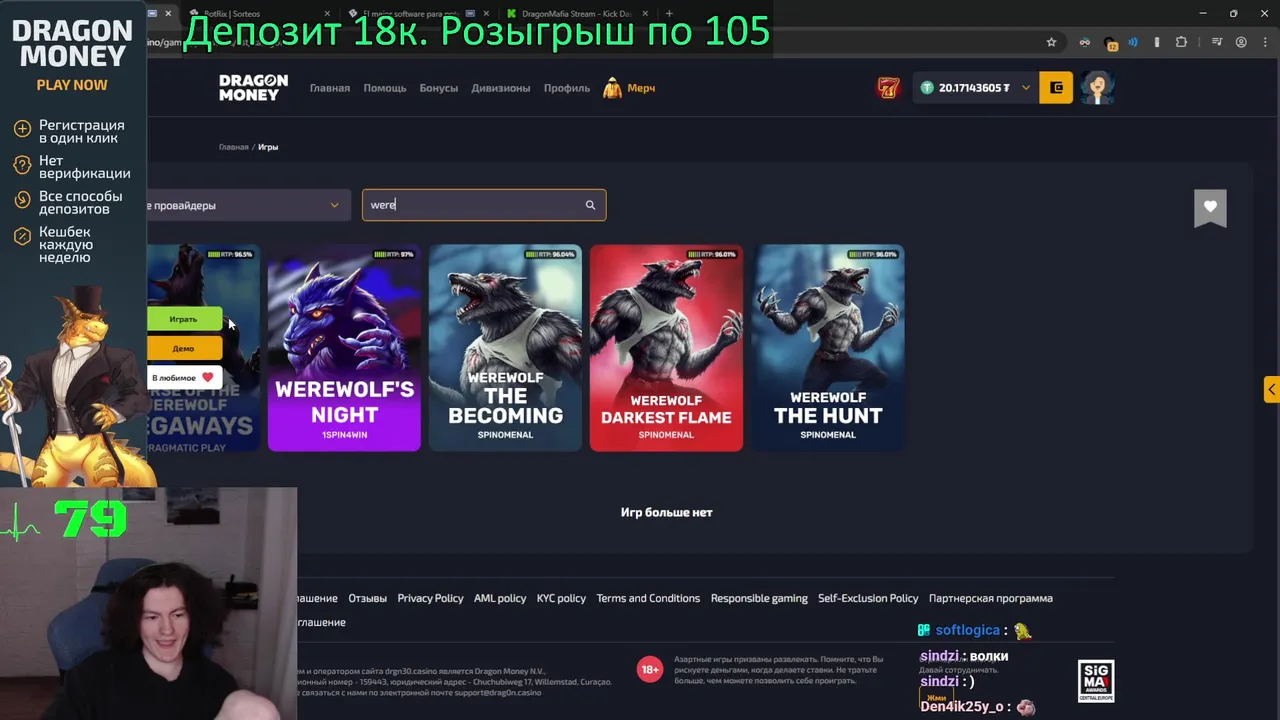Click the search magnifier icon
1280x720 pixels.
pos(590,205)
